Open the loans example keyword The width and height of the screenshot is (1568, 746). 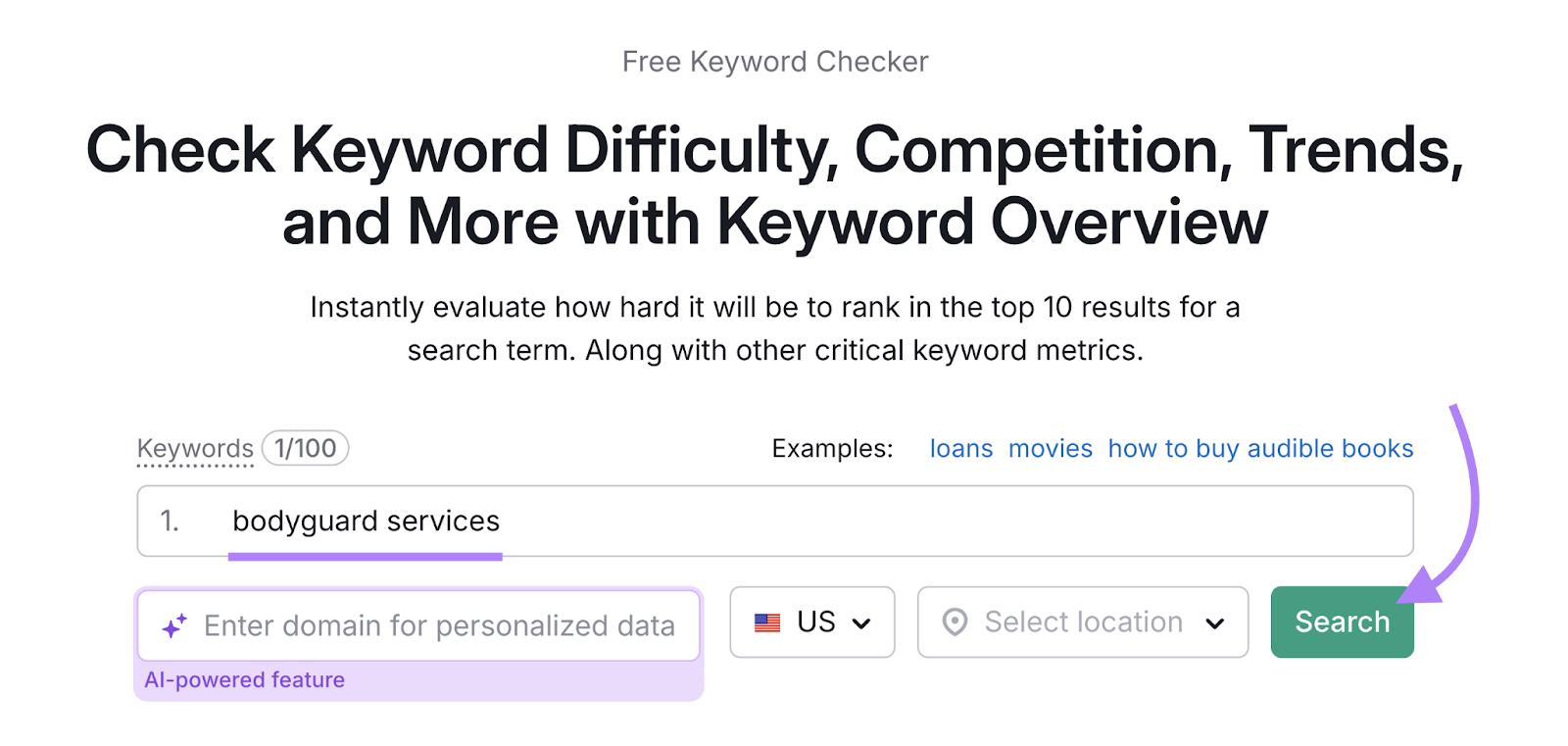(960, 448)
